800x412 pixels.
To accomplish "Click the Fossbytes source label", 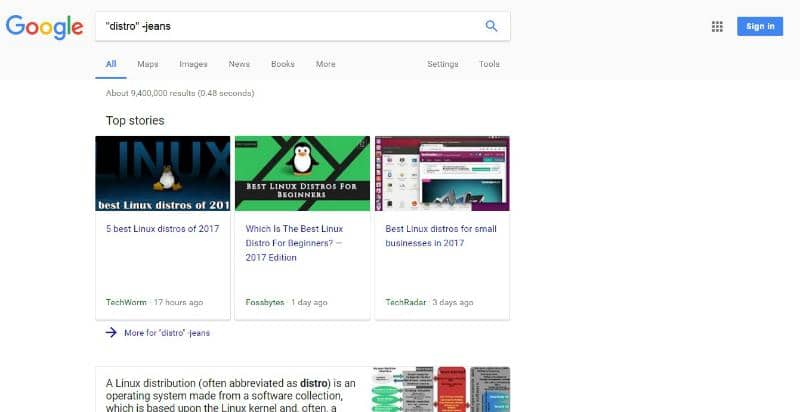I will 265,302.
